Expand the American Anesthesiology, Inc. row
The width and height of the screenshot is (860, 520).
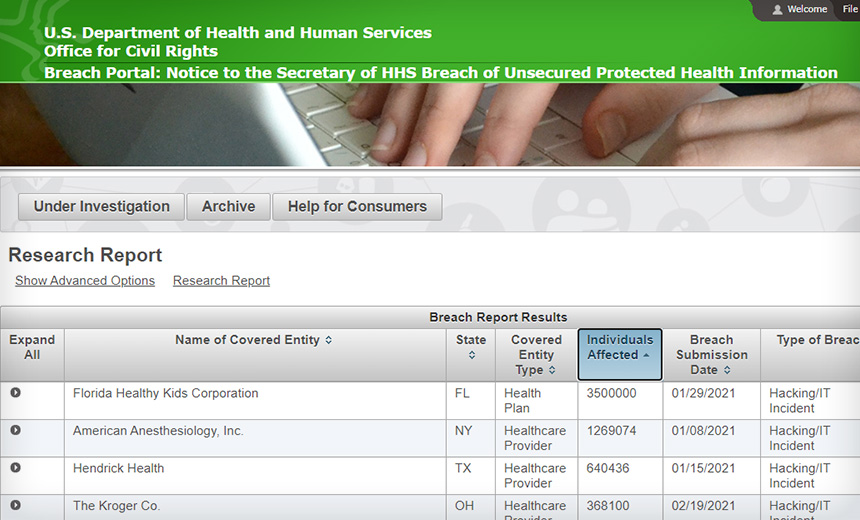(x=15, y=430)
